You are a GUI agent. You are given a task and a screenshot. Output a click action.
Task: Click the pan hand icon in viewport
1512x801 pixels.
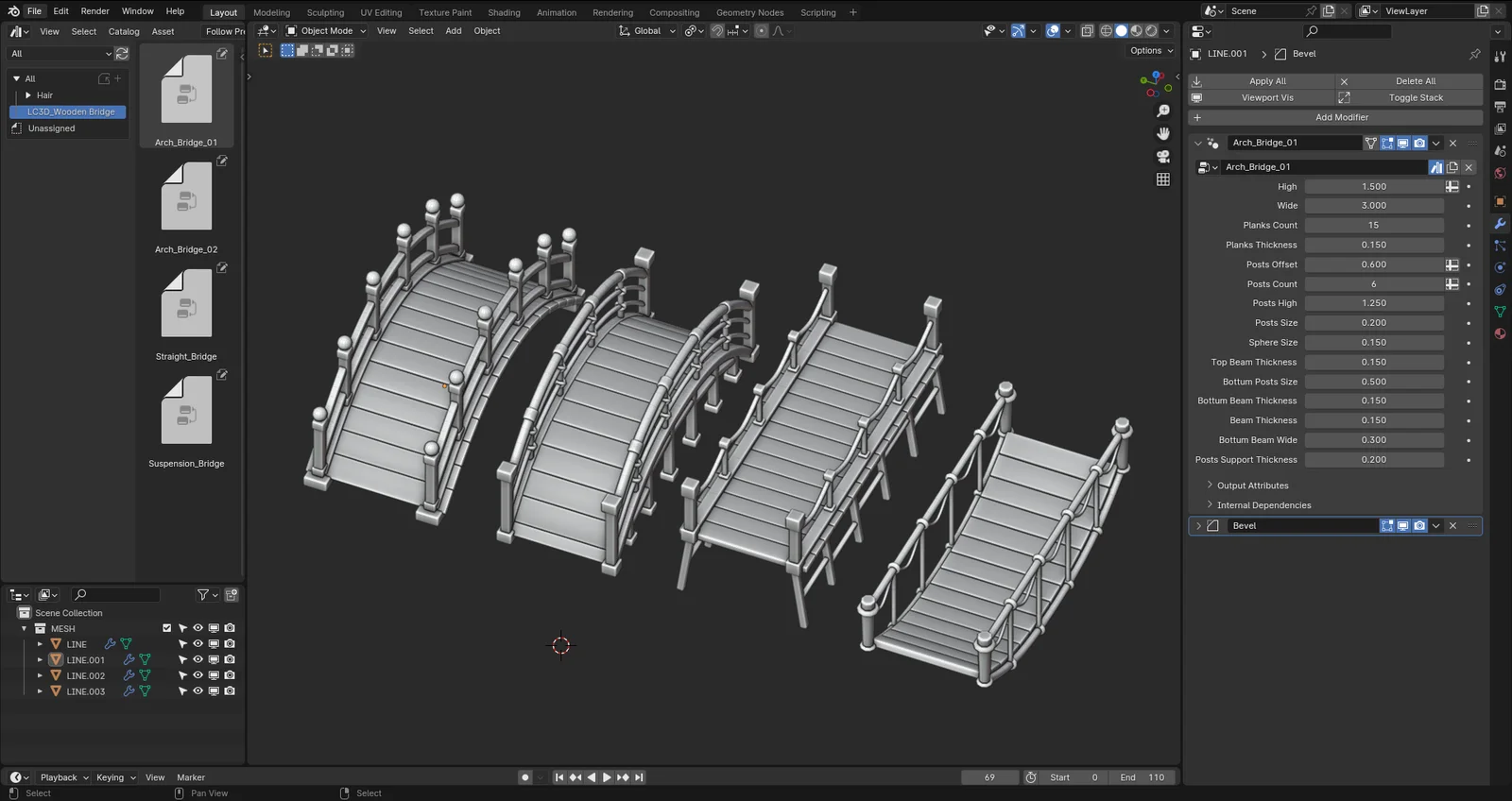[x=1163, y=133]
